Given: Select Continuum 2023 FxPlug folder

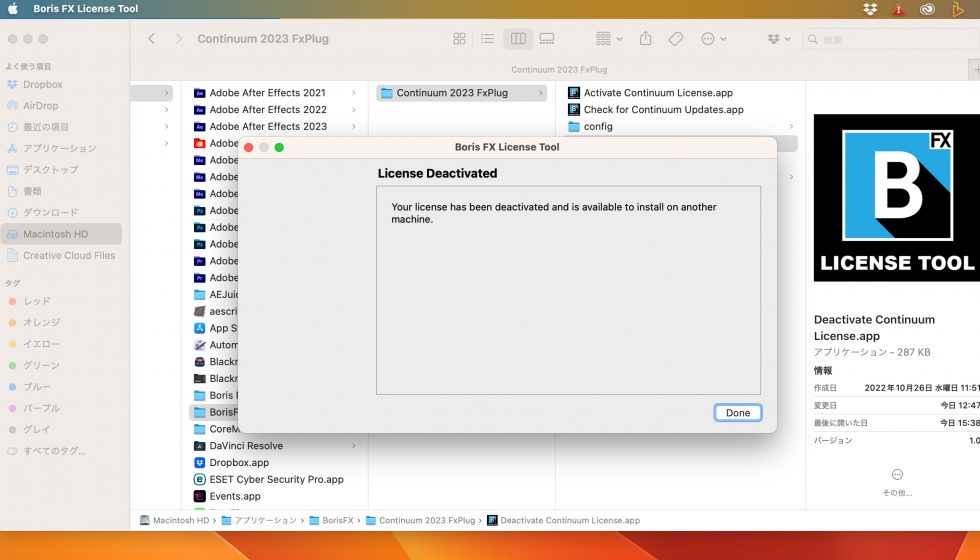Looking at the screenshot, I should pos(462,92).
